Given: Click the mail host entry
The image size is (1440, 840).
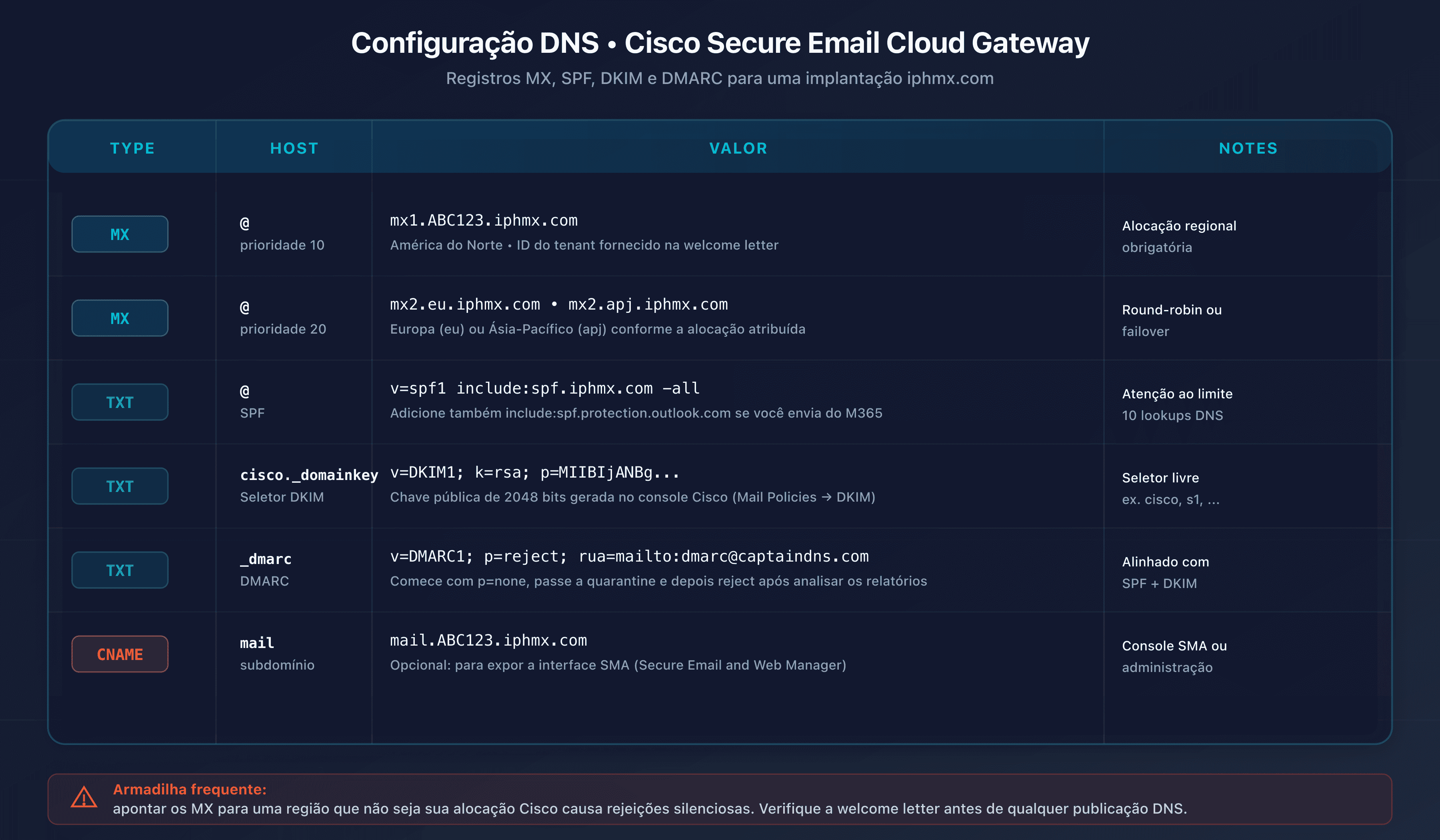Looking at the screenshot, I should (x=257, y=644).
